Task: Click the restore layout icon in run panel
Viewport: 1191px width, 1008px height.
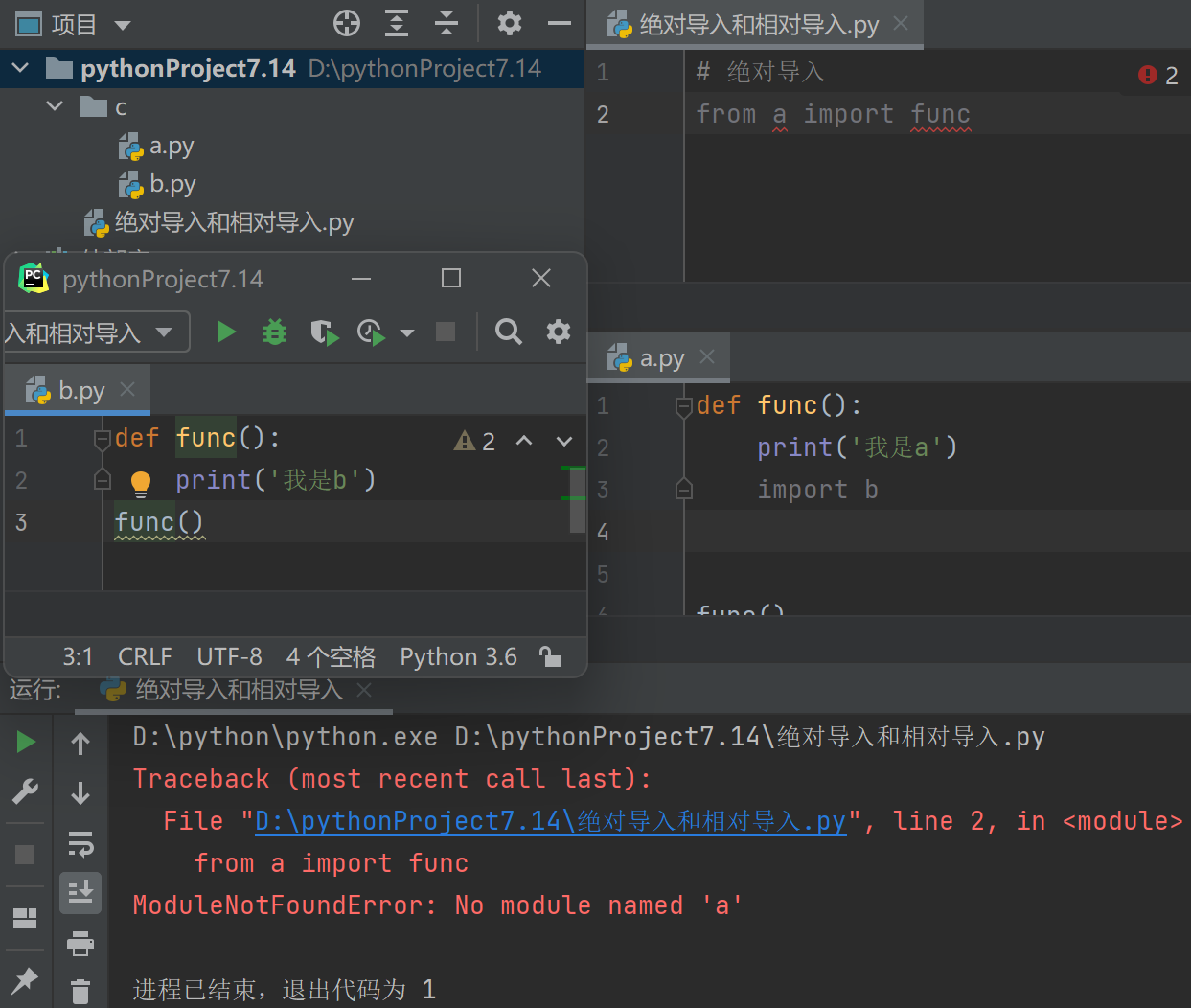Action: (25, 918)
